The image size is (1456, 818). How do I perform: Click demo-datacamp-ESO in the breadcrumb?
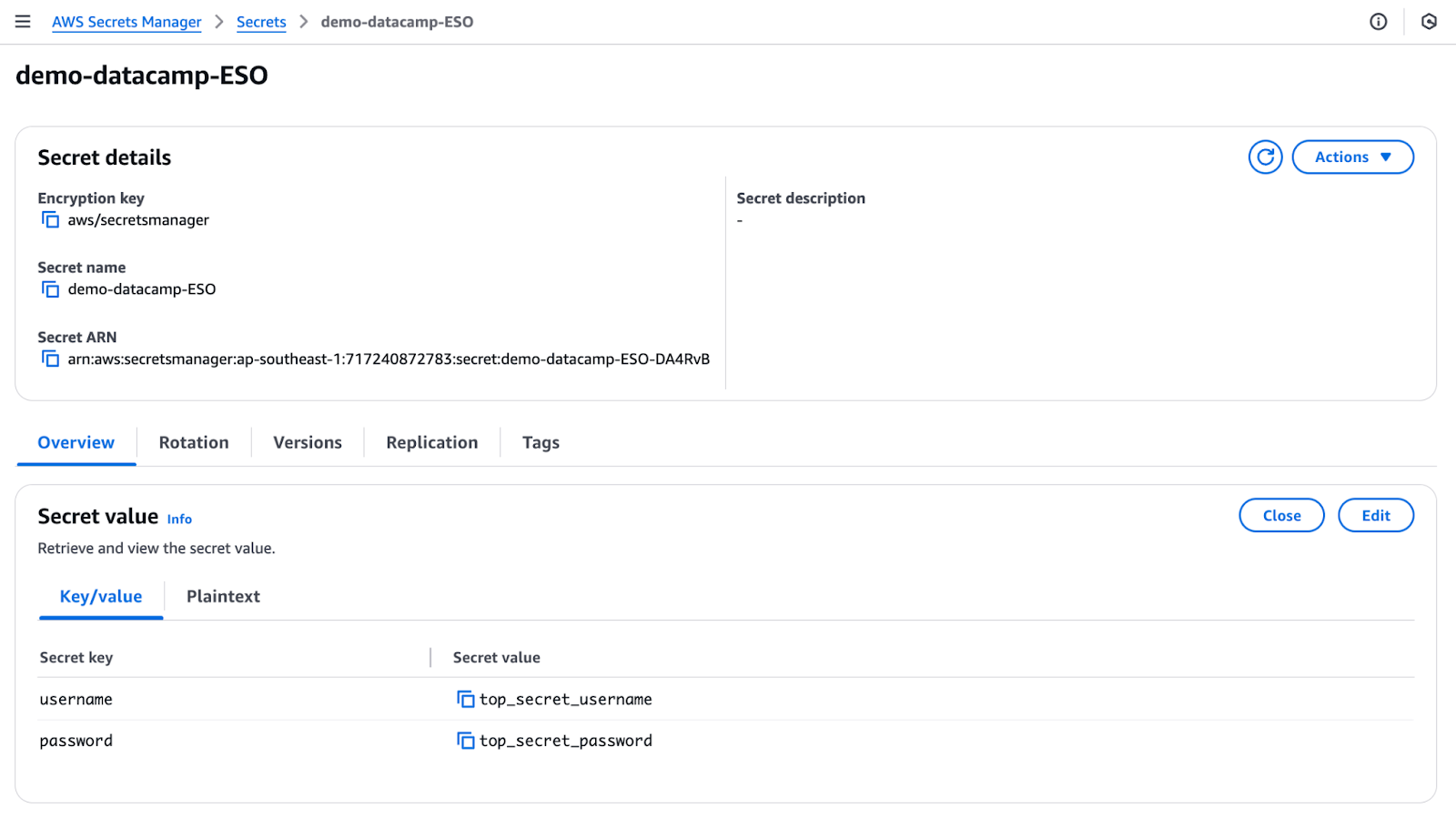pyautogui.click(x=397, y=22)
